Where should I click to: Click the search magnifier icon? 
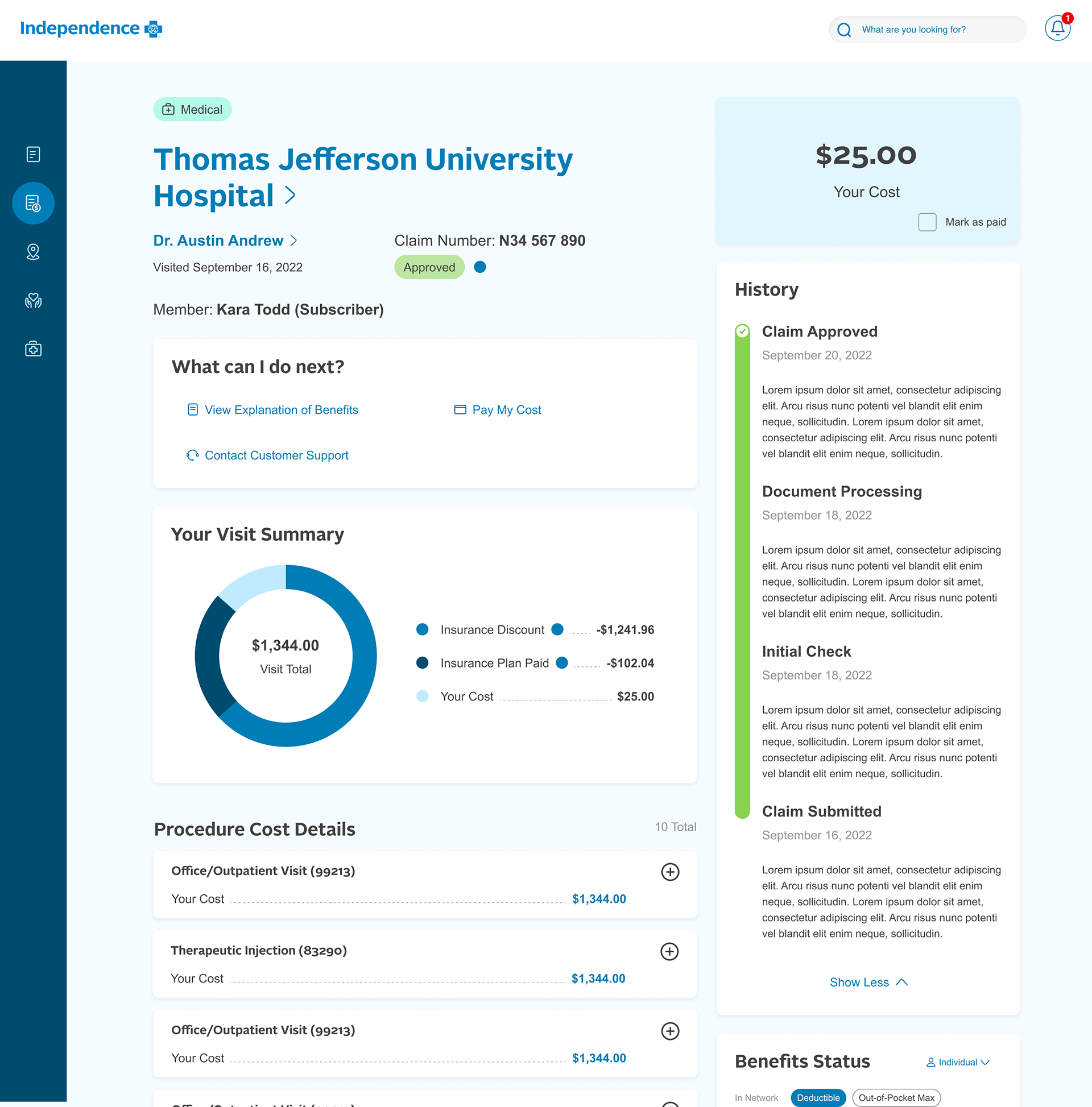pos(844,30)
